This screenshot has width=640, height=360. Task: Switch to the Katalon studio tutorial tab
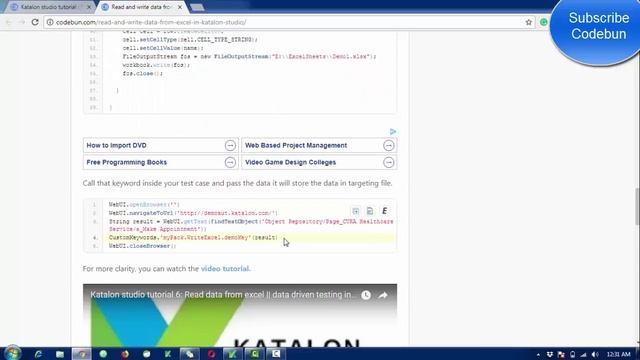[x=49, y=7]
